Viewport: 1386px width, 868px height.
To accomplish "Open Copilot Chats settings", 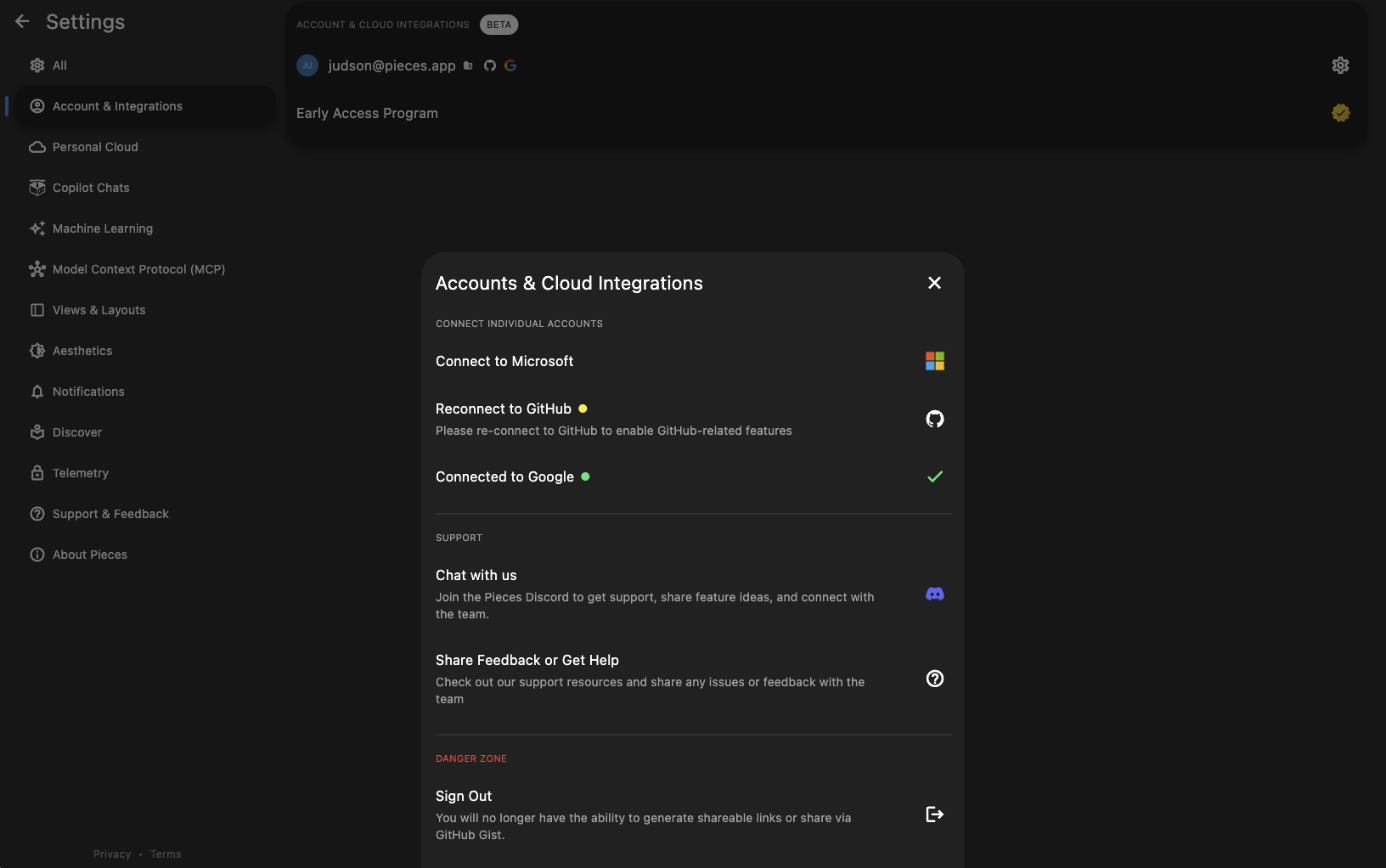I will point(145,188).
